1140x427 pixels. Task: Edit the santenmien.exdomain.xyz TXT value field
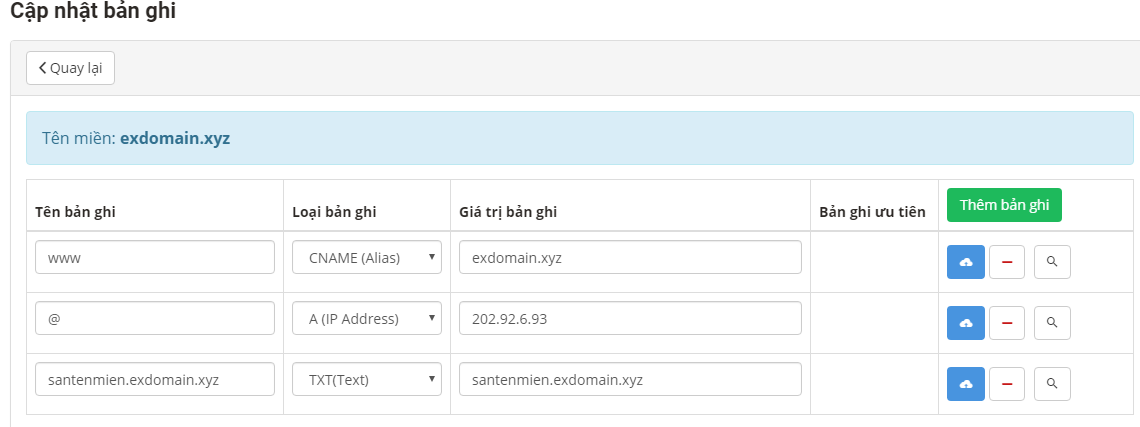pos(630,379)
